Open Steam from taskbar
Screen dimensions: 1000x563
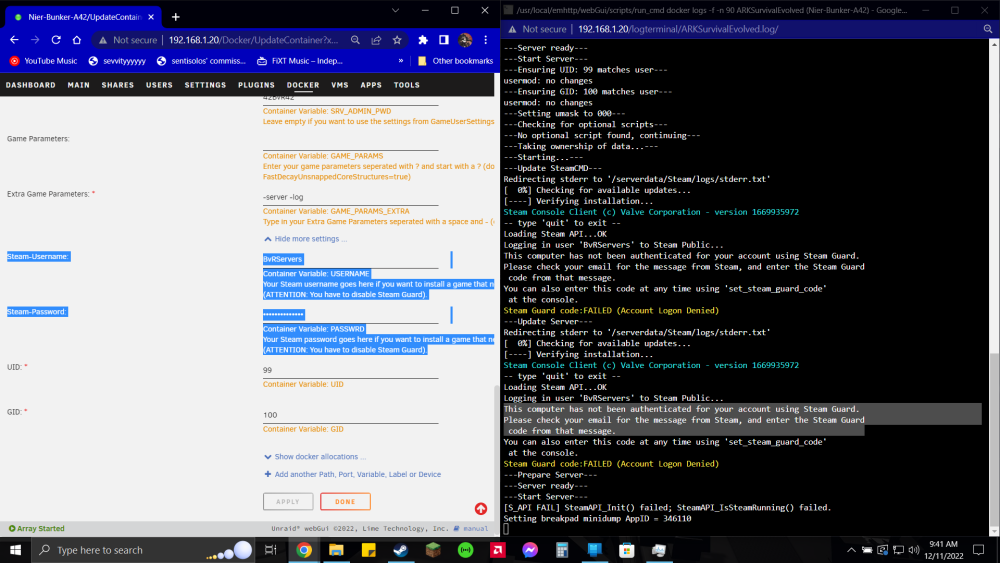[401, 550]
